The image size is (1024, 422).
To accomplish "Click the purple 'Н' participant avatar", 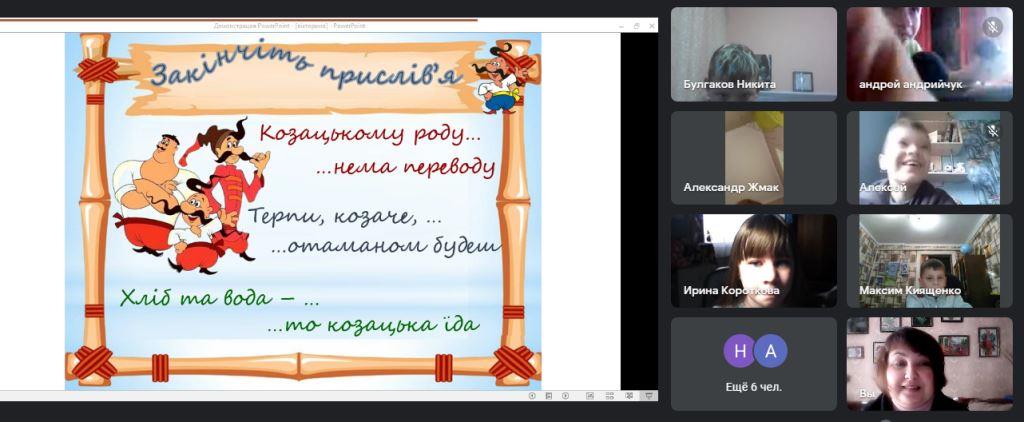I will tap(740, 351).
